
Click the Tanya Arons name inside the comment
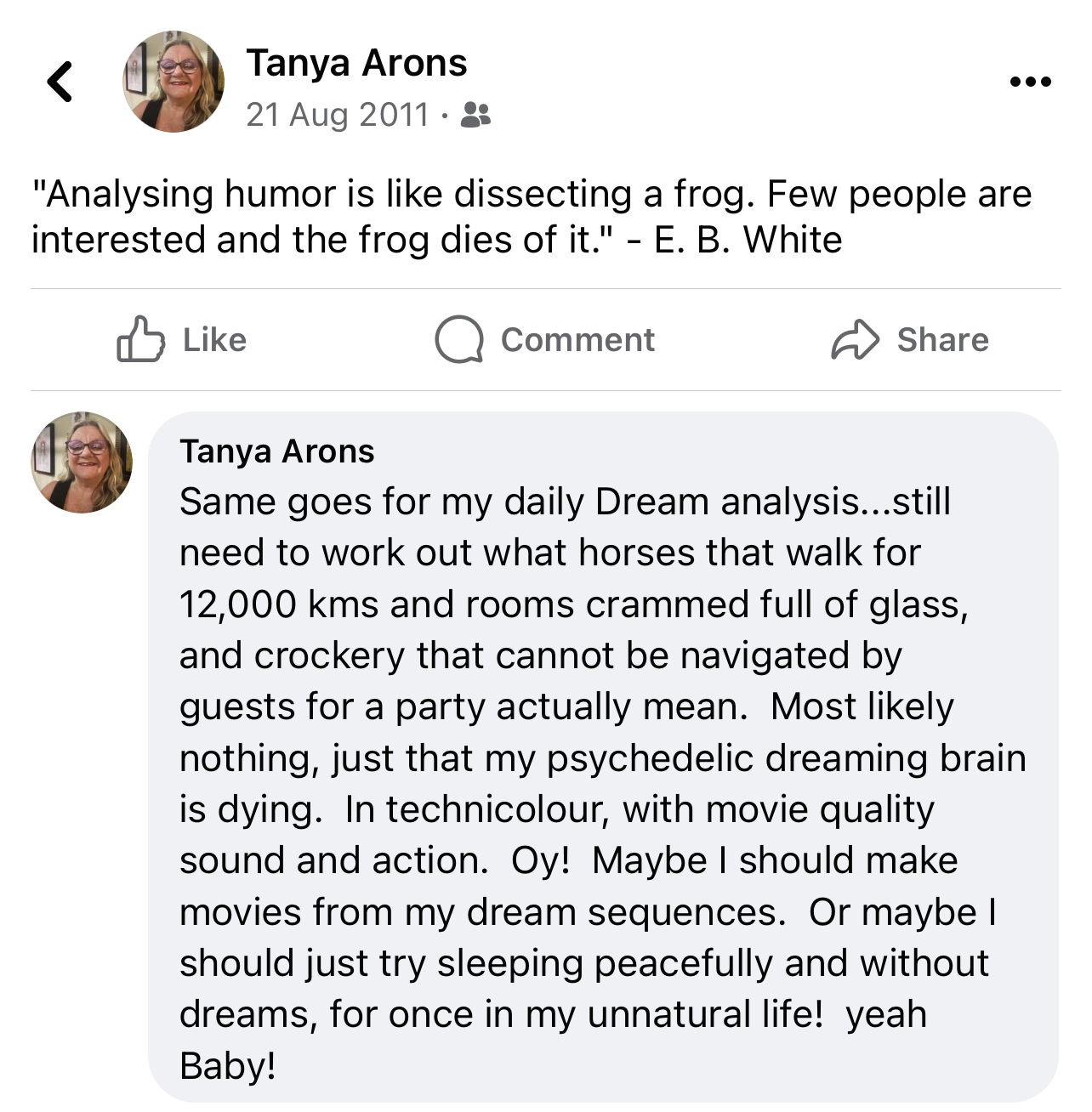(276, 451)
